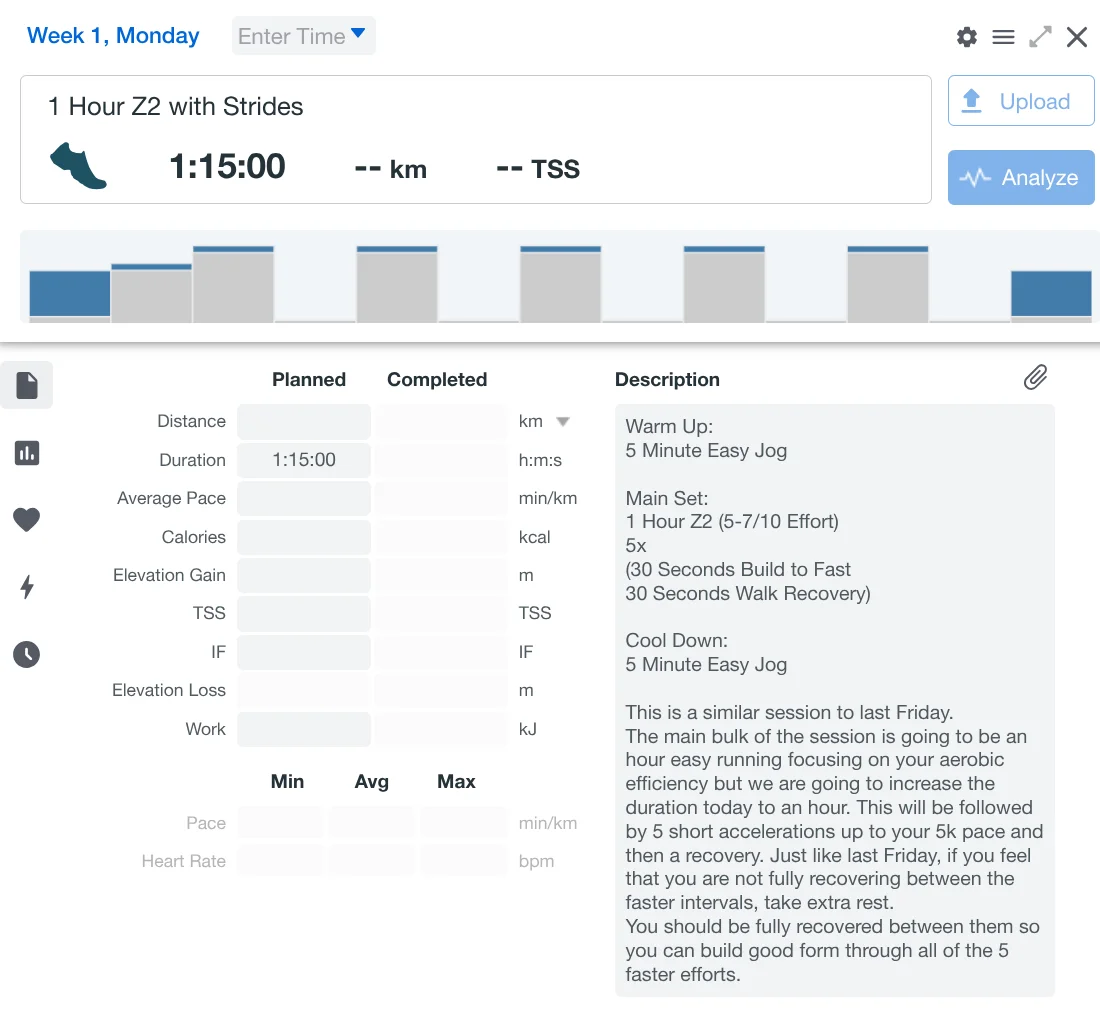Expand workout to full view
Viewport: 1100px width, 1012px height.
pyautogui.click(x=1040, y=37)
